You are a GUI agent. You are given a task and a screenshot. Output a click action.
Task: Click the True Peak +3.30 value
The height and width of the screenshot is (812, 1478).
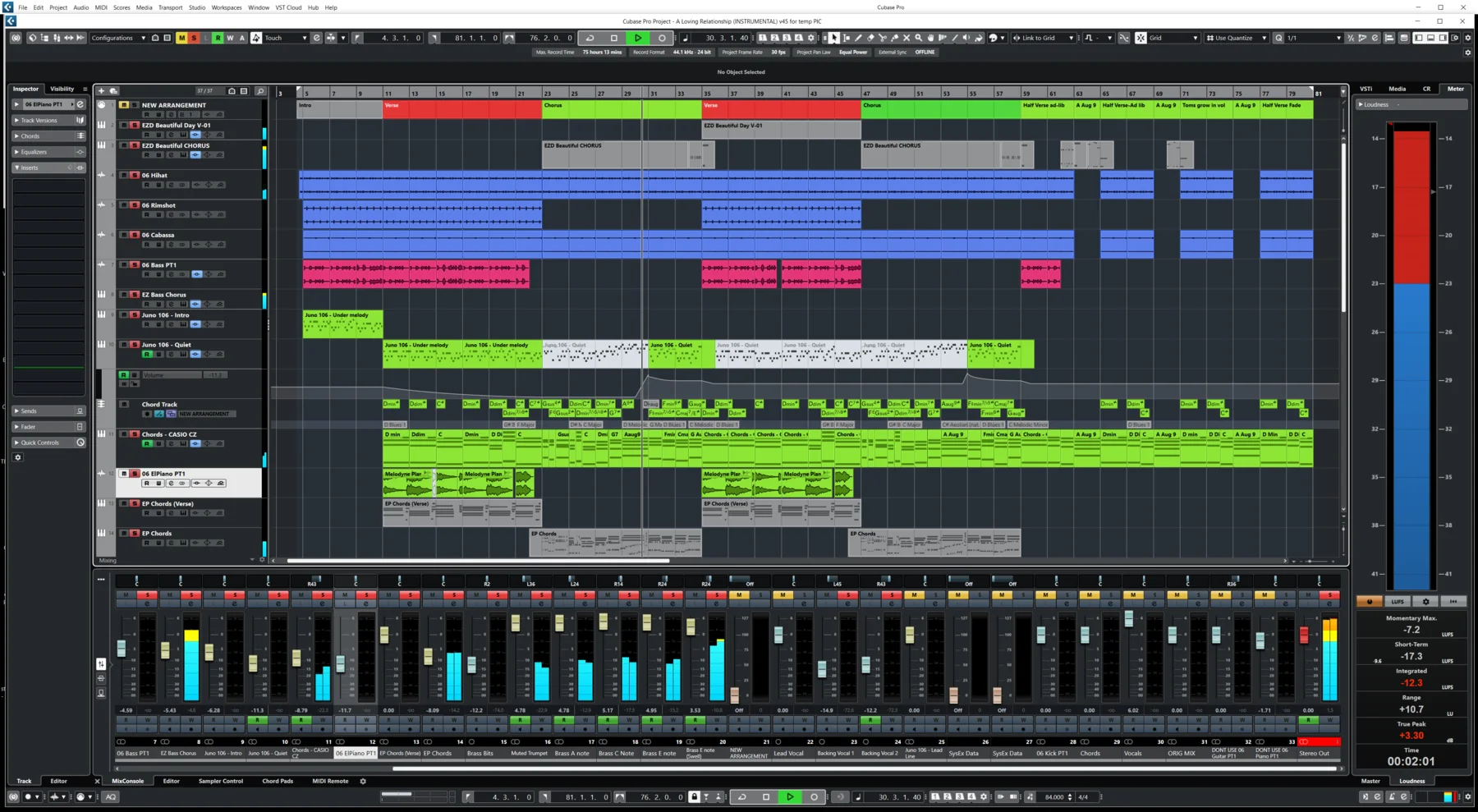[x=1411, y=736]
